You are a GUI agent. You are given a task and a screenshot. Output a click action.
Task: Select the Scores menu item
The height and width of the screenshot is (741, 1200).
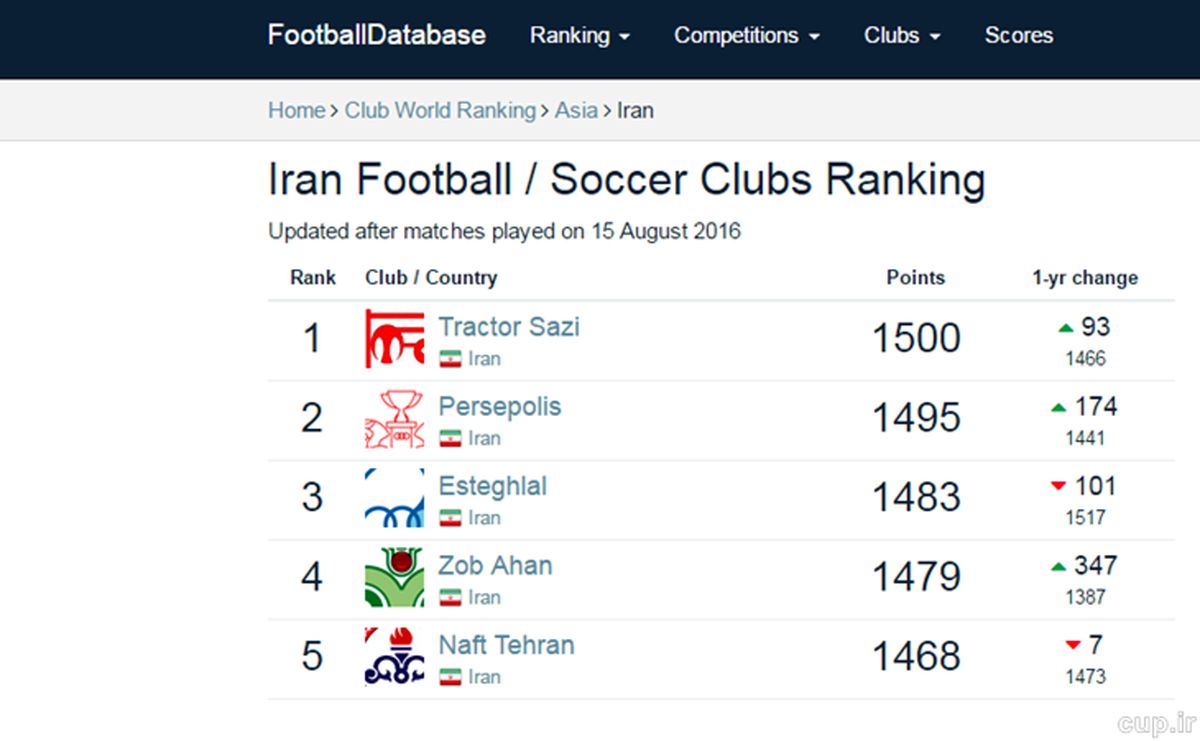click(x=1018, y=36)
